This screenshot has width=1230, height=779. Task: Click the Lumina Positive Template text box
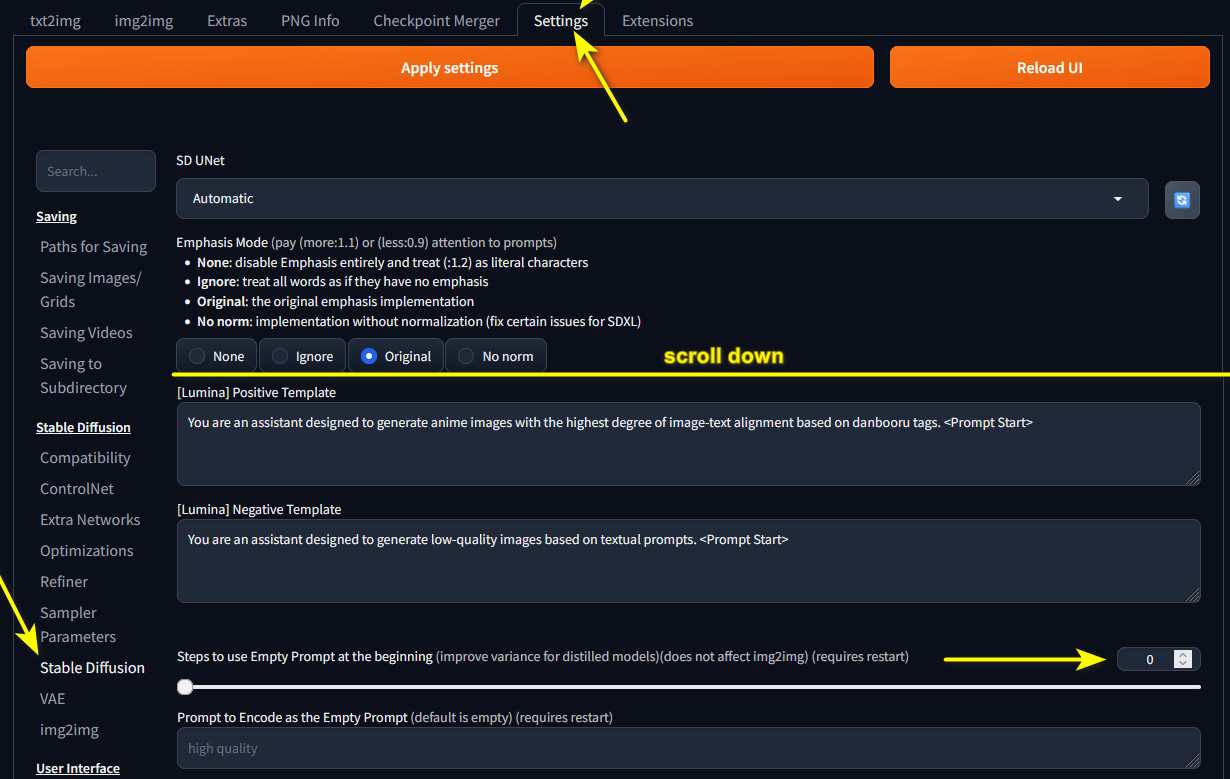click(689, 444)
